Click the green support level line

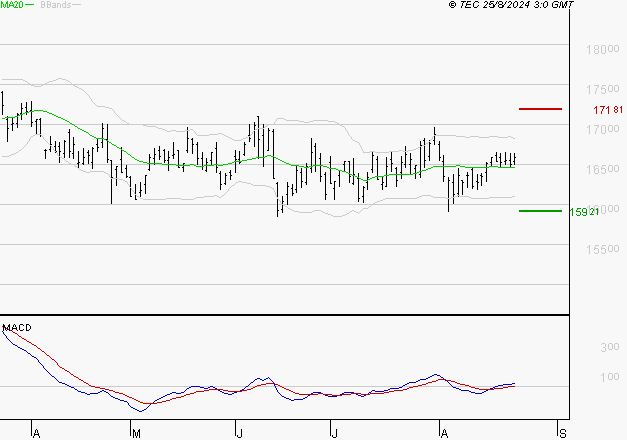tap(540, 211)
